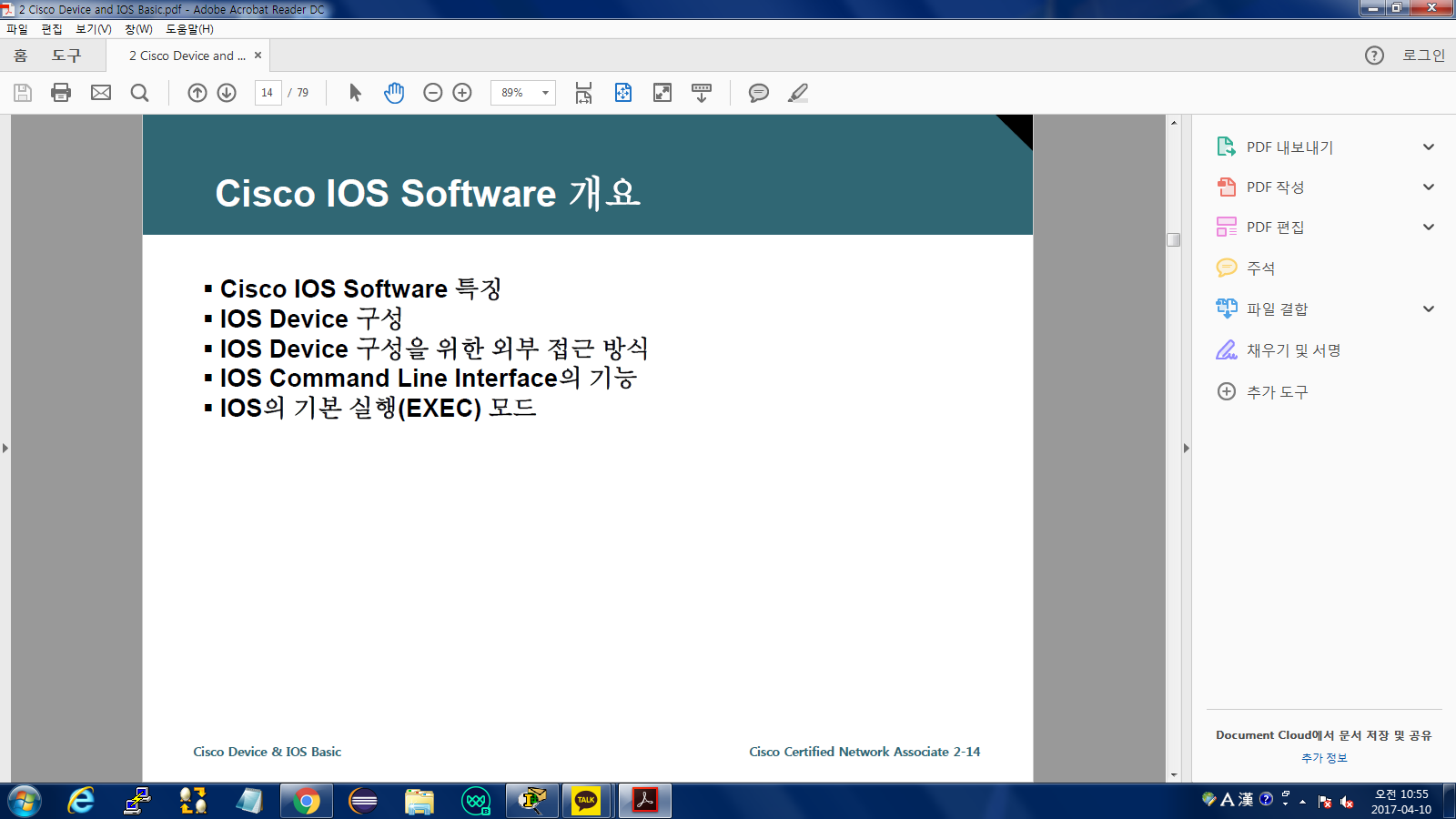Viewport: 1456px width, 819px height.
Task: Launch Internet Explorer from taskbar
Action: (x=81, y=801)
